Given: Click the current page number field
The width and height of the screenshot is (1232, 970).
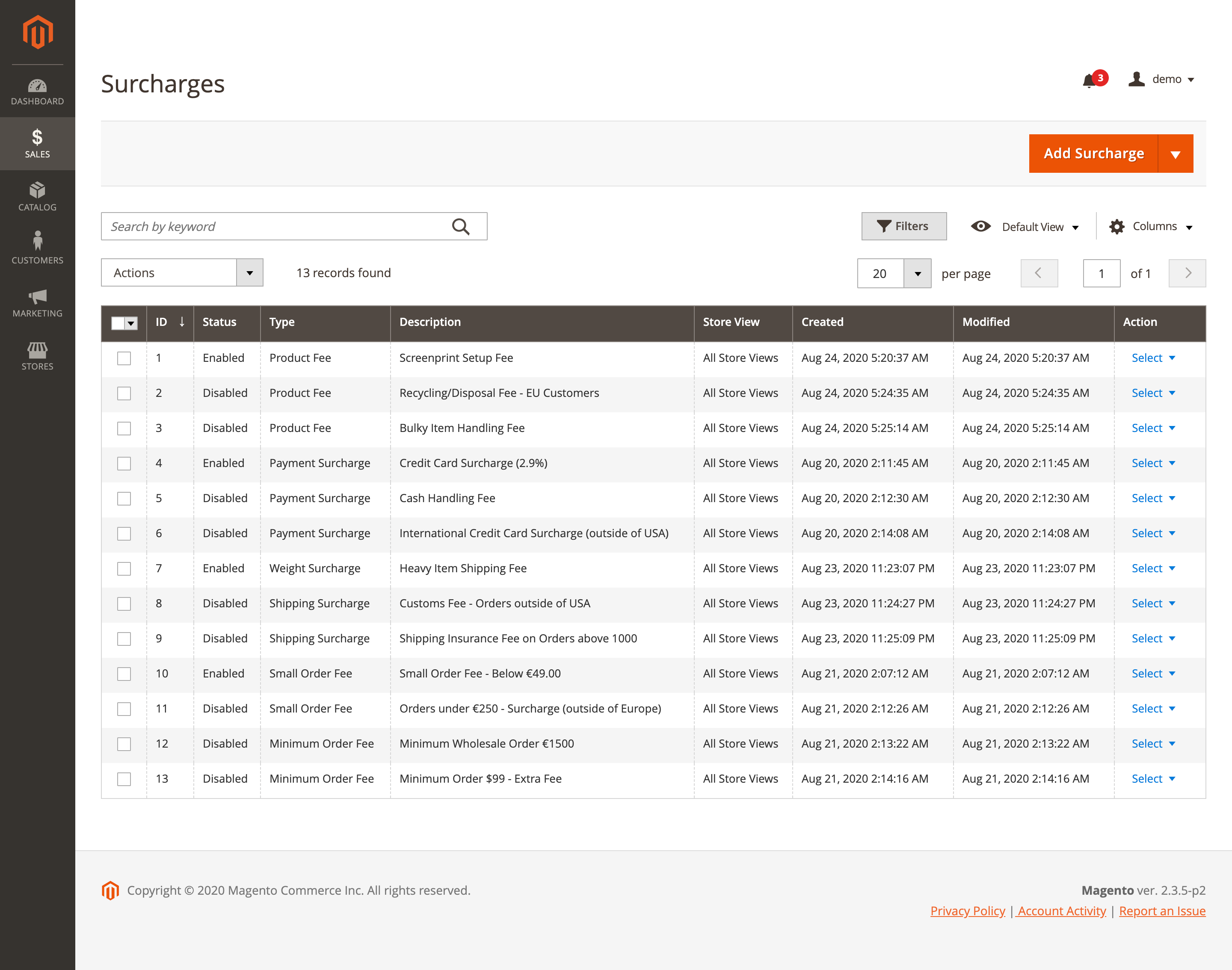Looking at the screenshot, I should click(1102, 274).
